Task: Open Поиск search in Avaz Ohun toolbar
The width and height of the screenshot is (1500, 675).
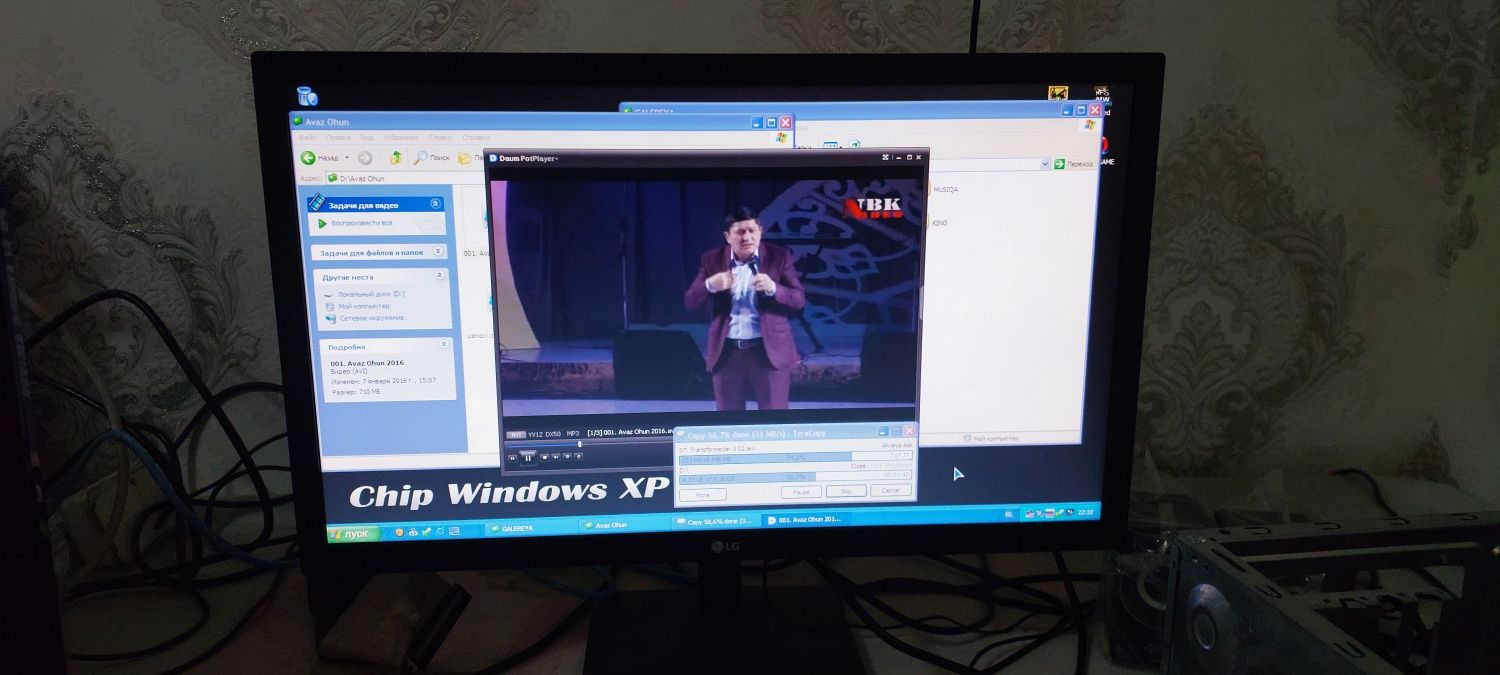Action: click(431, 158)
